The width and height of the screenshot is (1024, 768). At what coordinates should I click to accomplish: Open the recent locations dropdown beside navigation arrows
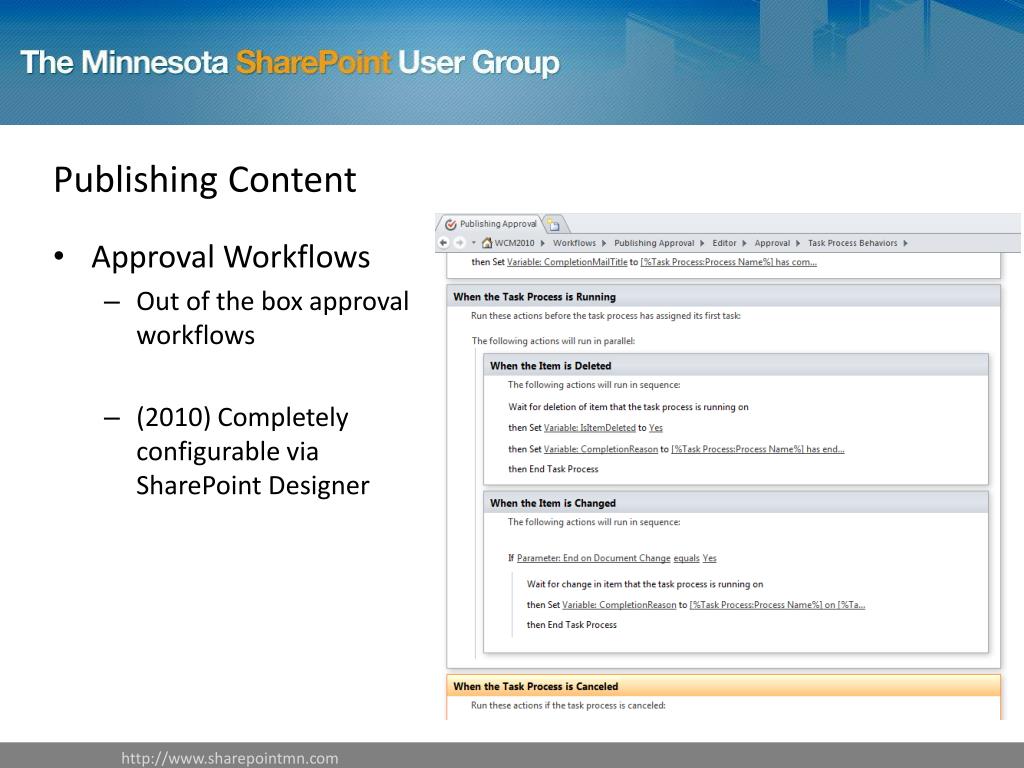473,243
